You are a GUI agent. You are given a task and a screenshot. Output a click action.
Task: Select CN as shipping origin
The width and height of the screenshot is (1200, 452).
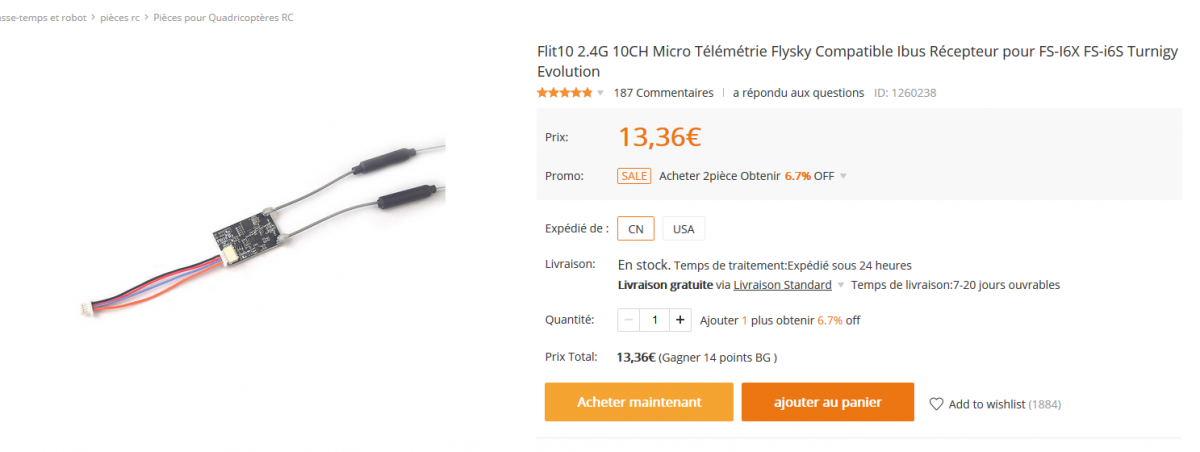pyautogui.click(x=636, y=229)
